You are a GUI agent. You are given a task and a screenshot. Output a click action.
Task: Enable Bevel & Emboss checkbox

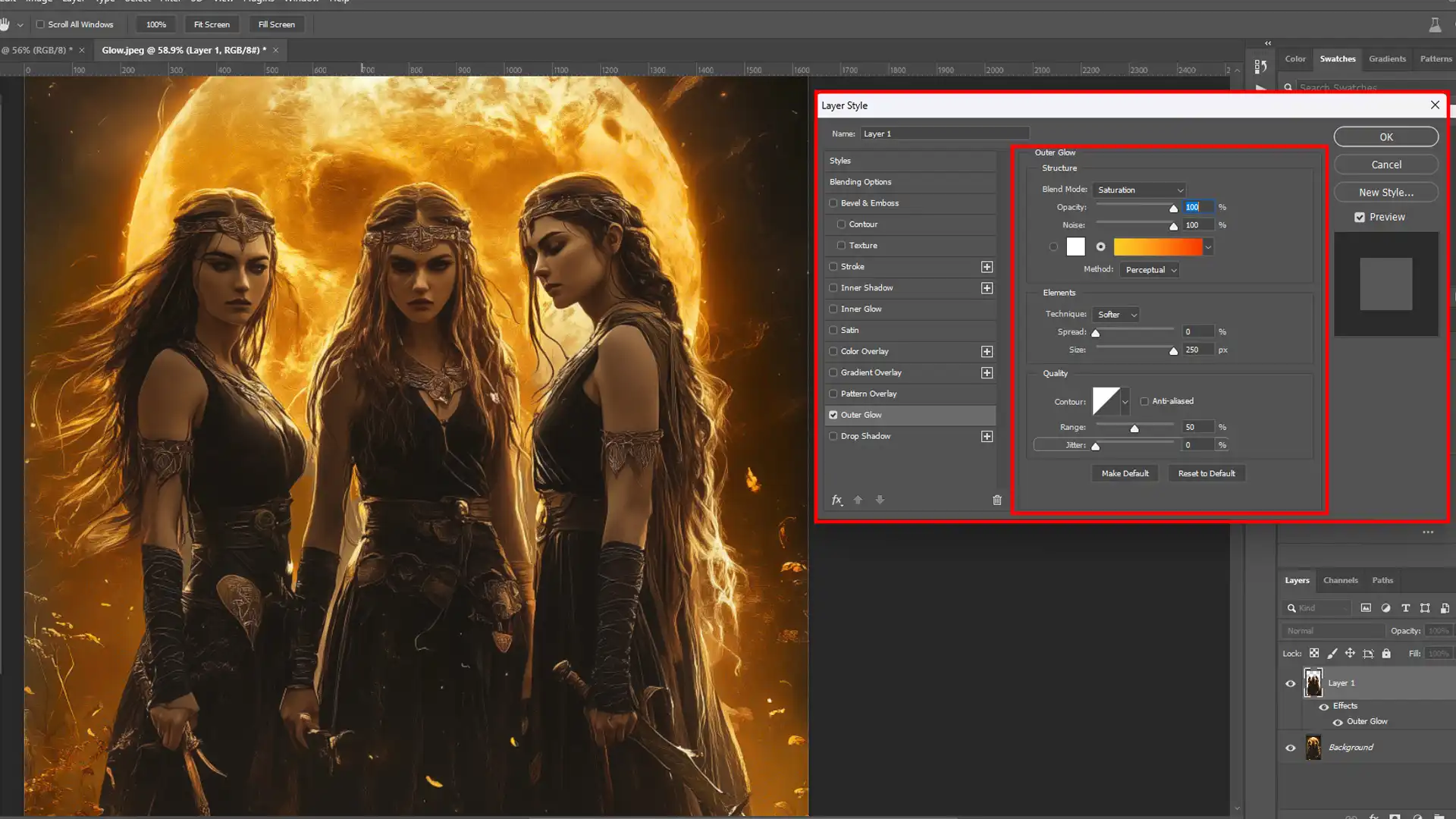833,203
